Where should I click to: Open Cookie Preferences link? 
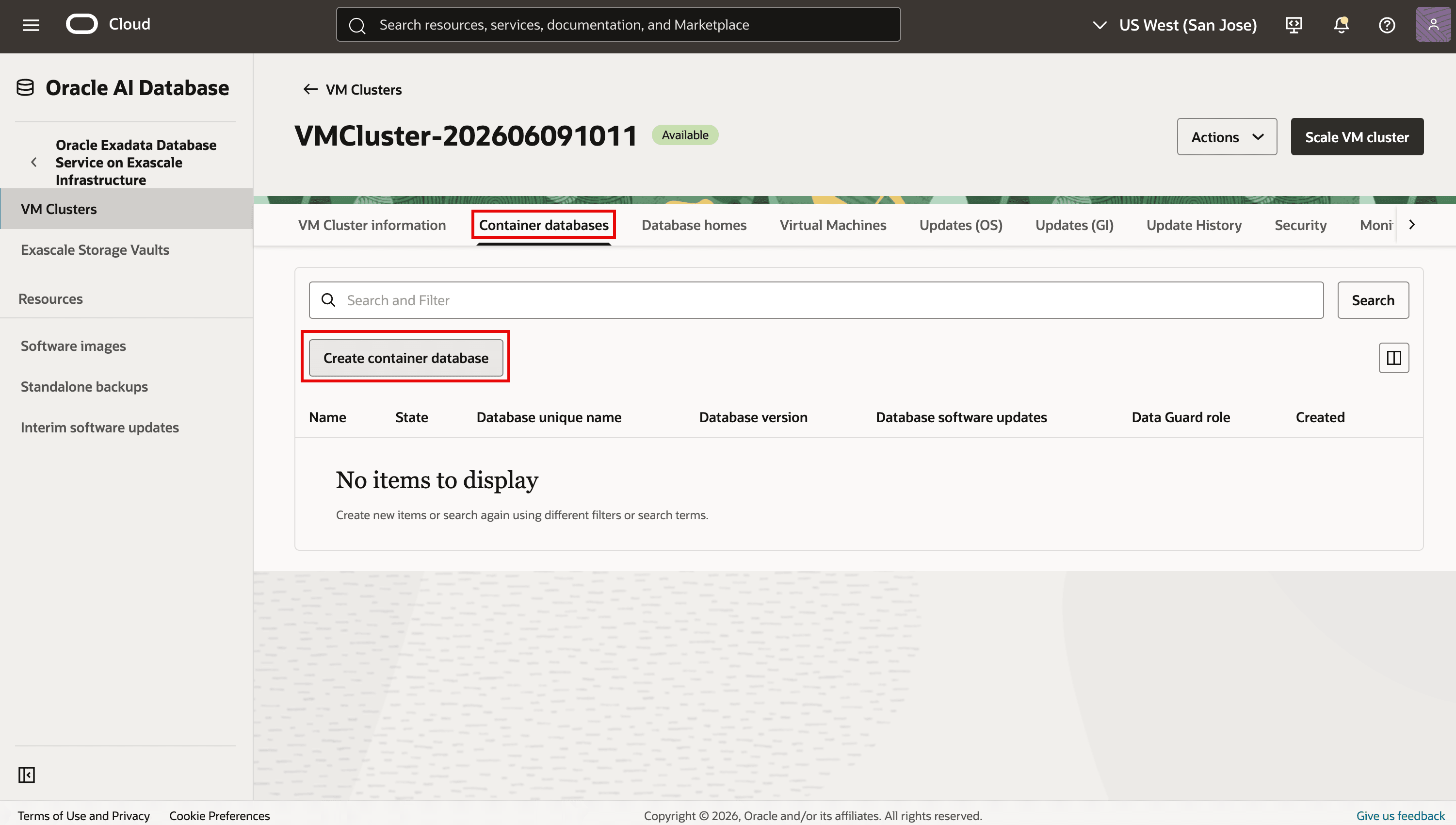point(219,815)
